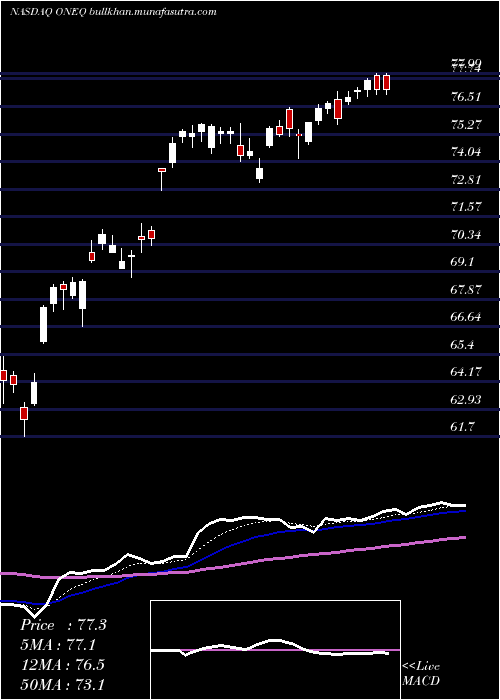
Task: Click the 76.51 price axis label
Action: (x=466, y=96)
